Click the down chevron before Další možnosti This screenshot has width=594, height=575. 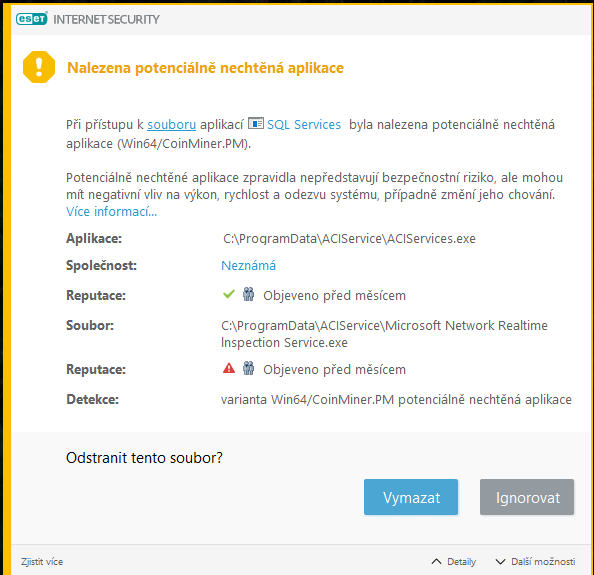[x=500, y=561]
